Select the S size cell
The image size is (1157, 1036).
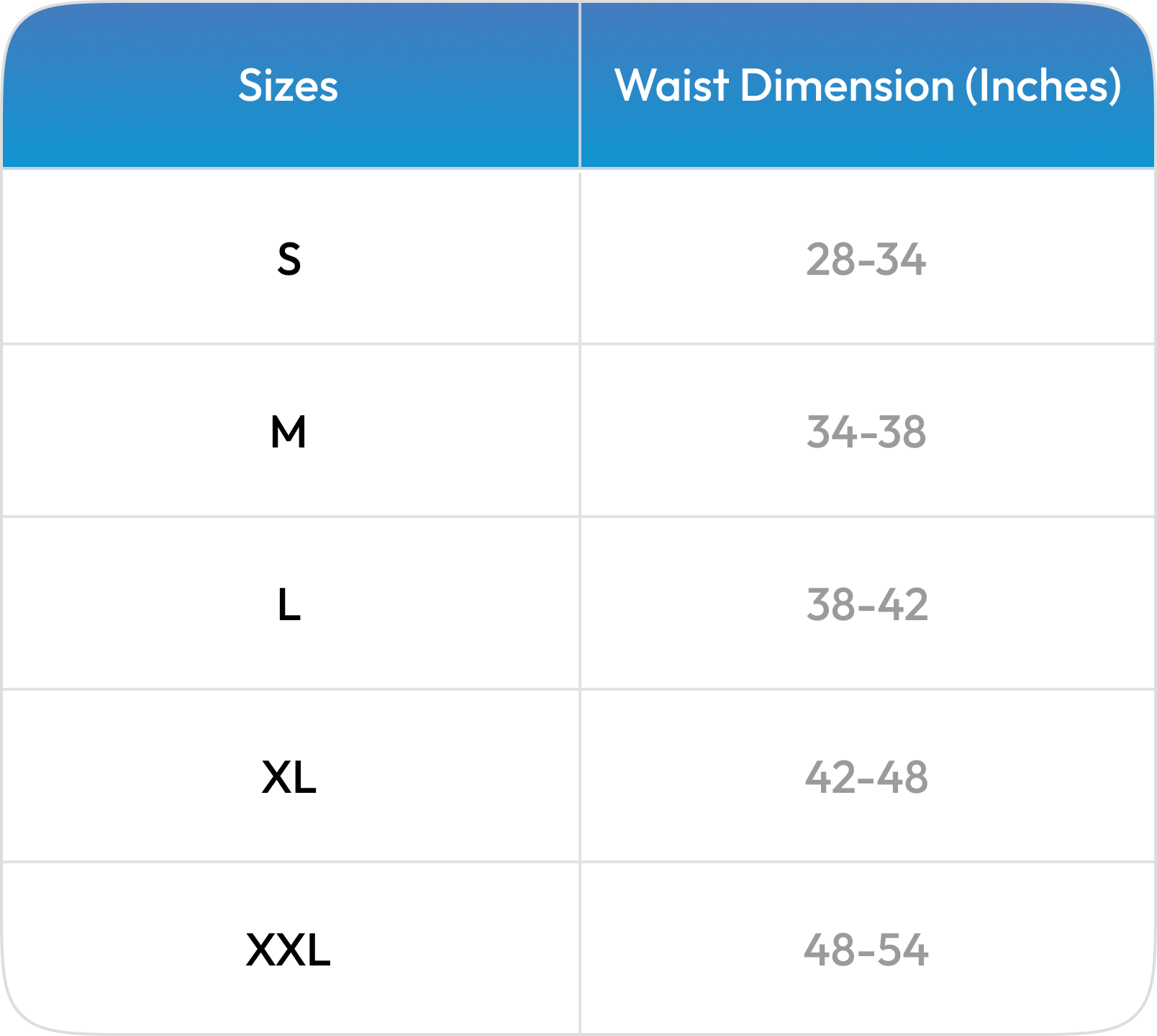coord(289,260)
